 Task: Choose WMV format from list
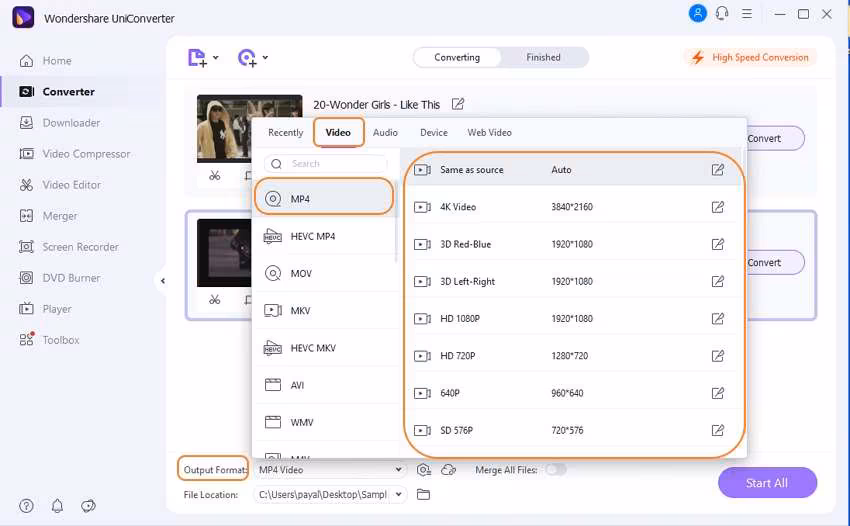(324, 422)
